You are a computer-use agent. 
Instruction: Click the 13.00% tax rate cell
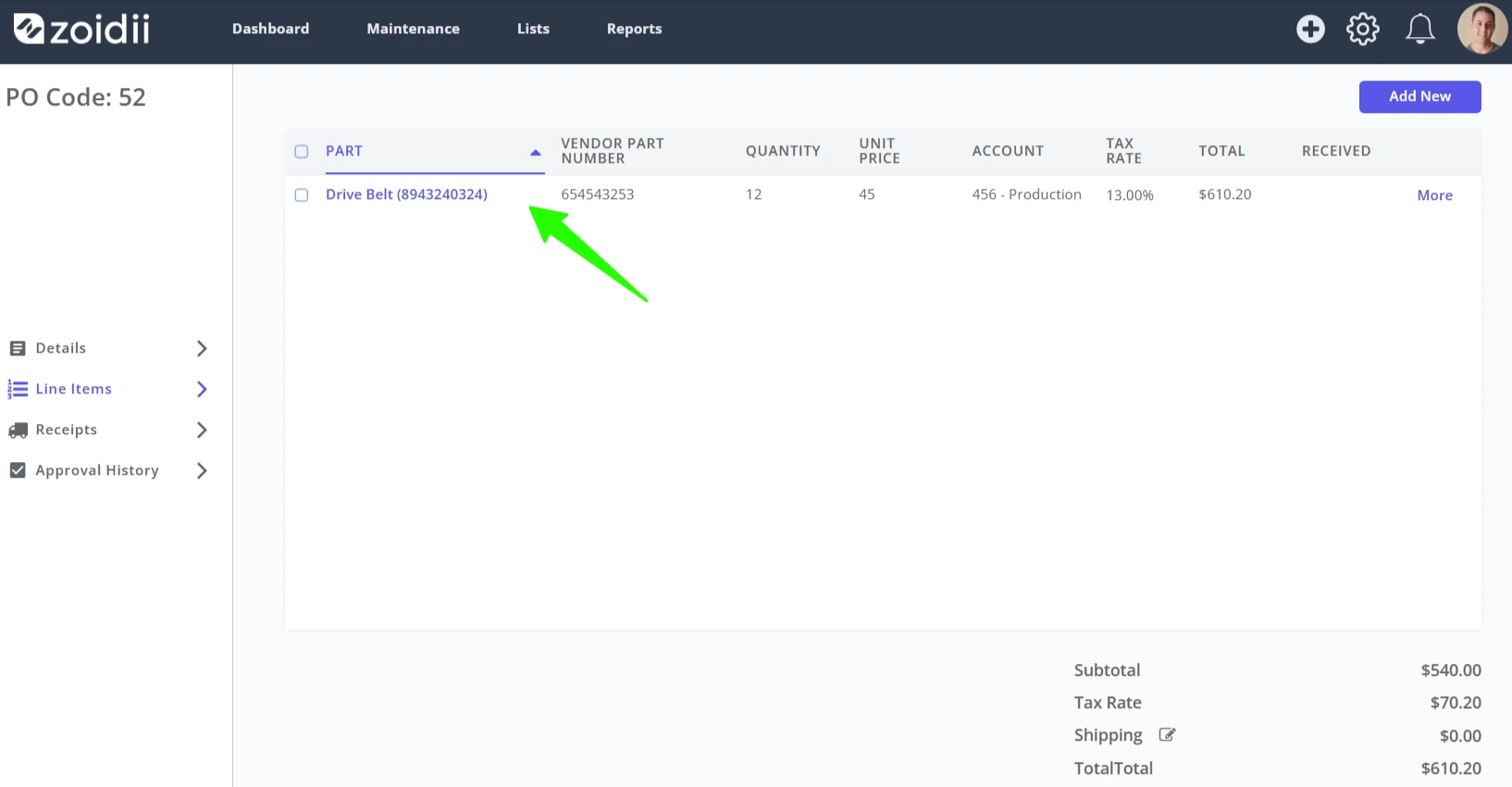tap(1130, 195)
